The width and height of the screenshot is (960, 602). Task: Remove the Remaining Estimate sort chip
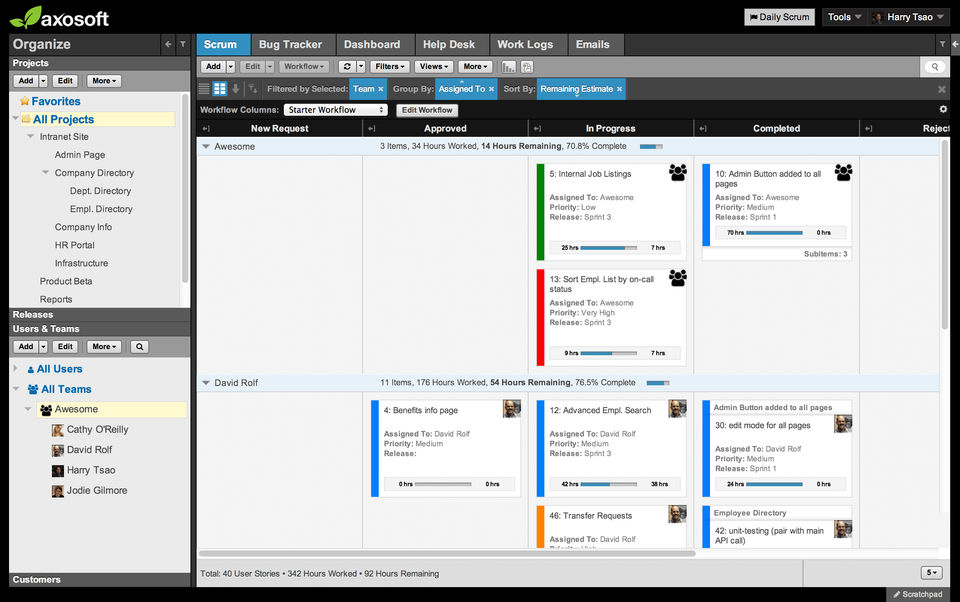pyautogui.click(x=620, y=89)
